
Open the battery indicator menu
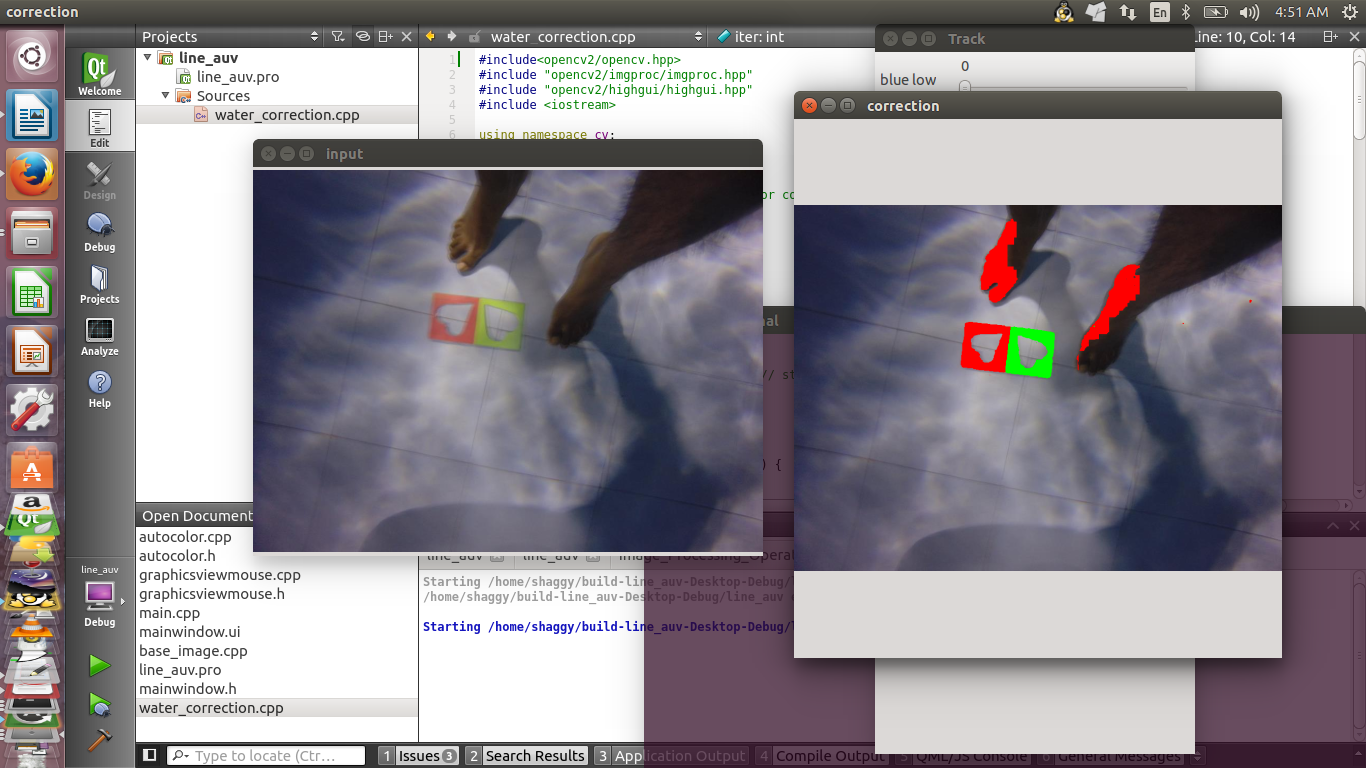(1216, 12)
